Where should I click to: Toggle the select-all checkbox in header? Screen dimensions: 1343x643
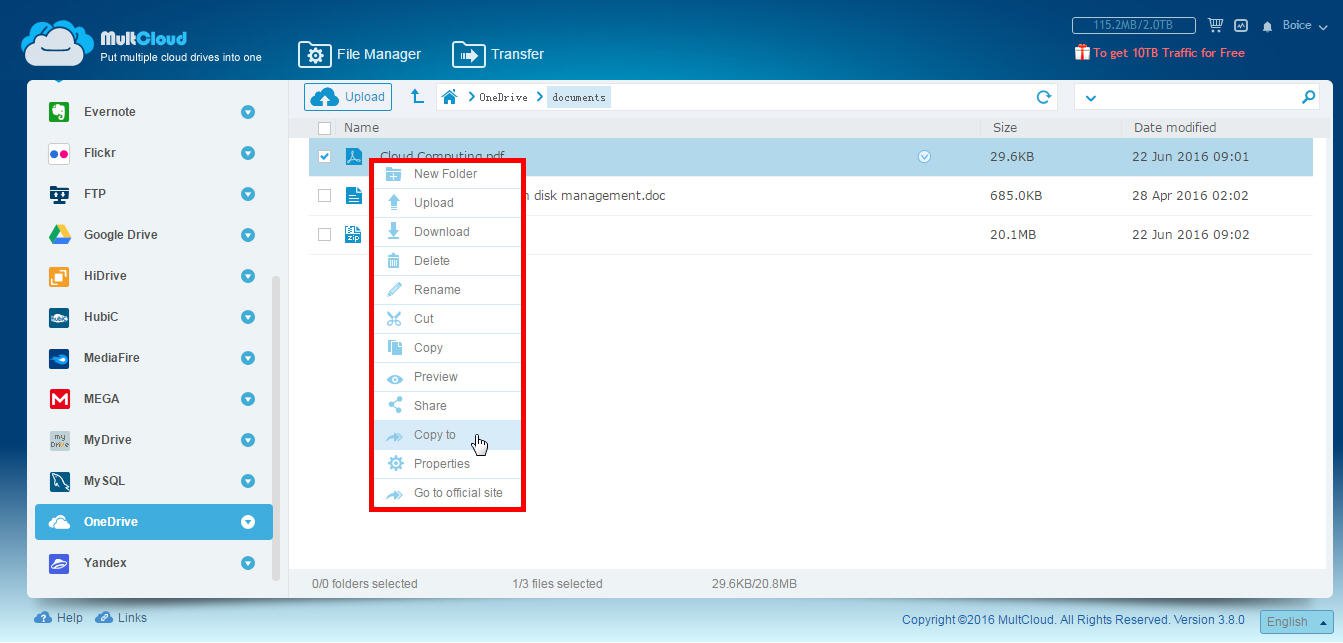(324, 128)
